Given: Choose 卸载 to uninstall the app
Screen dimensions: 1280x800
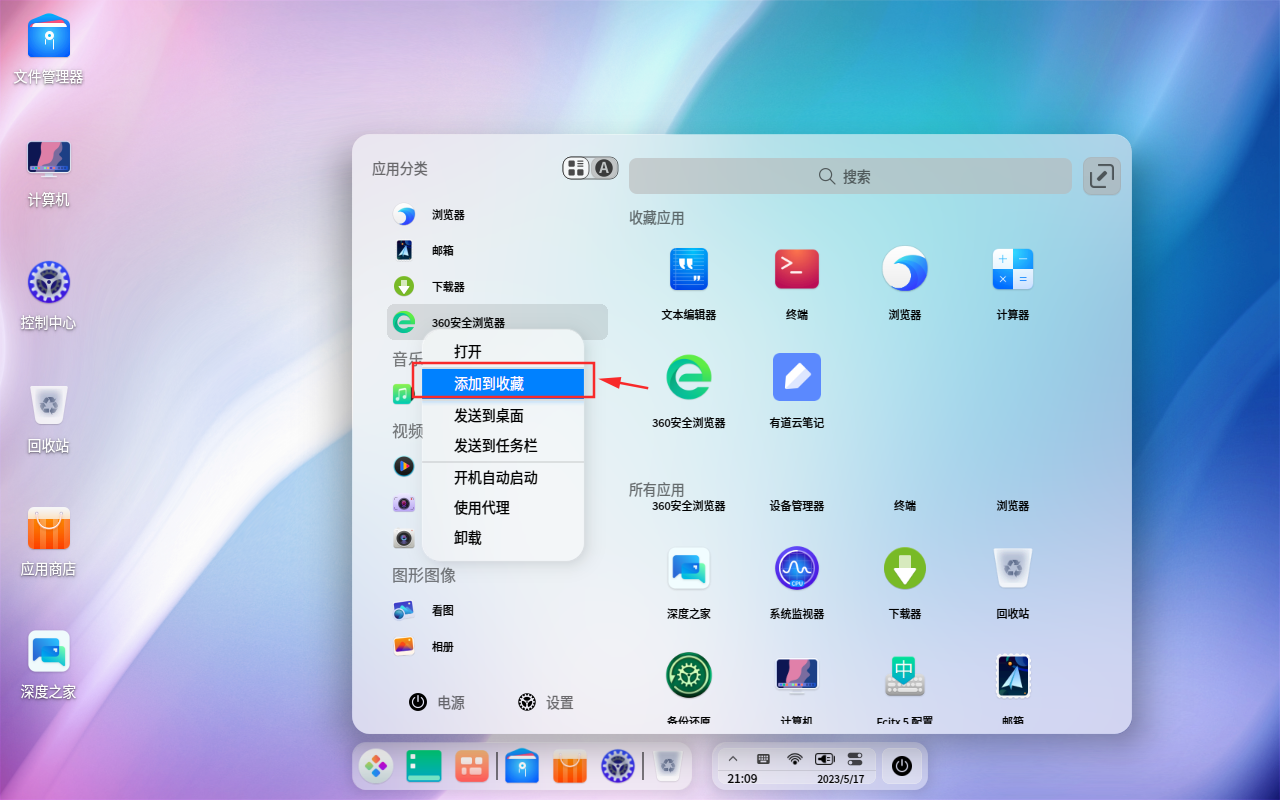Looking at the screenshot, I should 466,537.
